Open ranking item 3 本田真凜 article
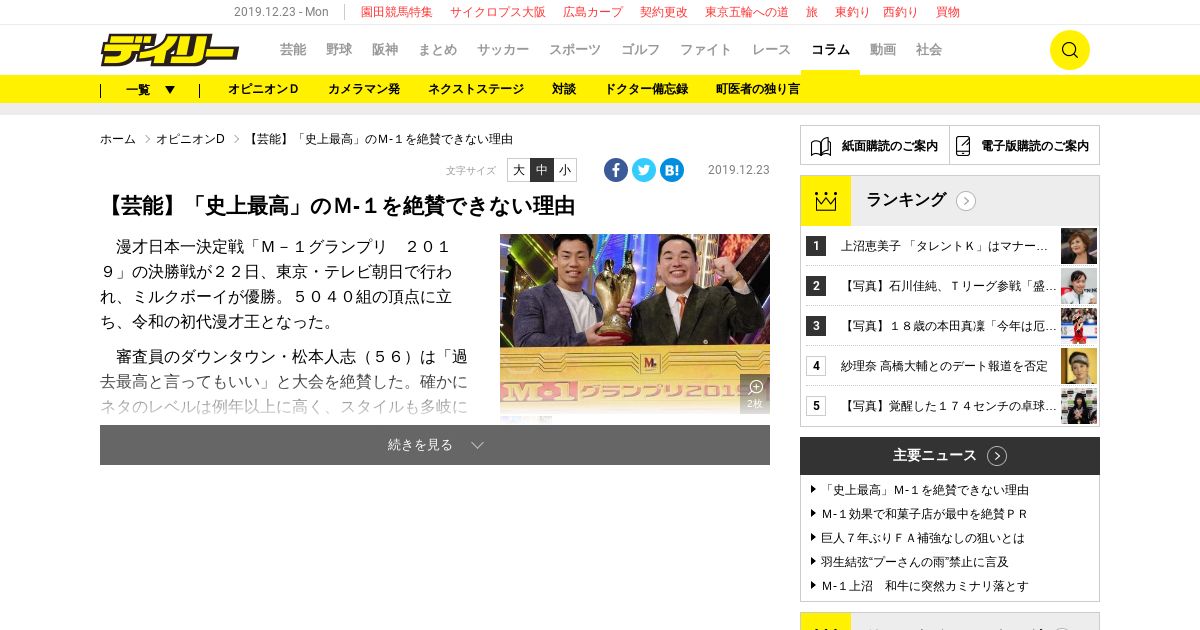 pos(949,326)
